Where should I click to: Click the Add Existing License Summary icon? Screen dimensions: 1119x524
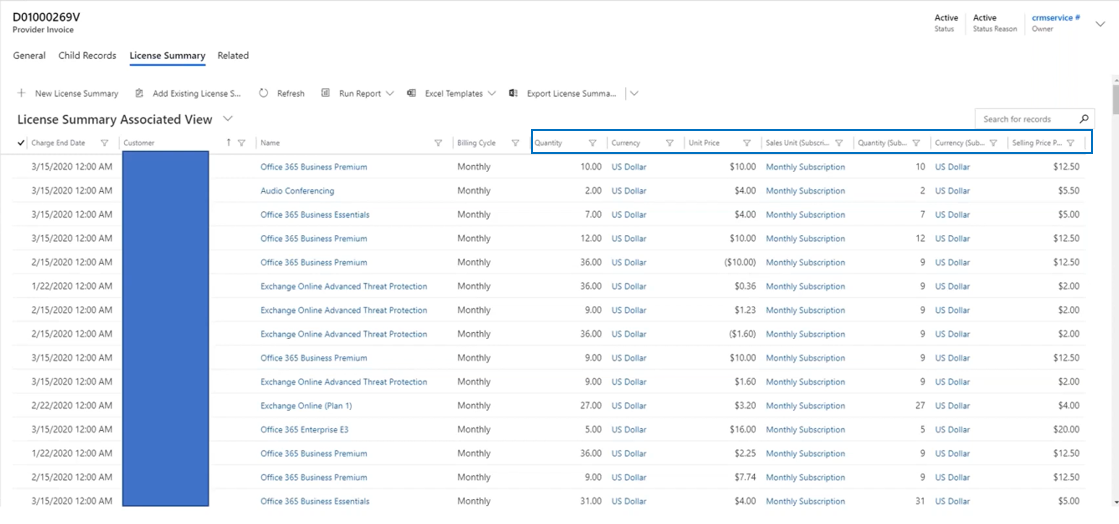[139, 94]
